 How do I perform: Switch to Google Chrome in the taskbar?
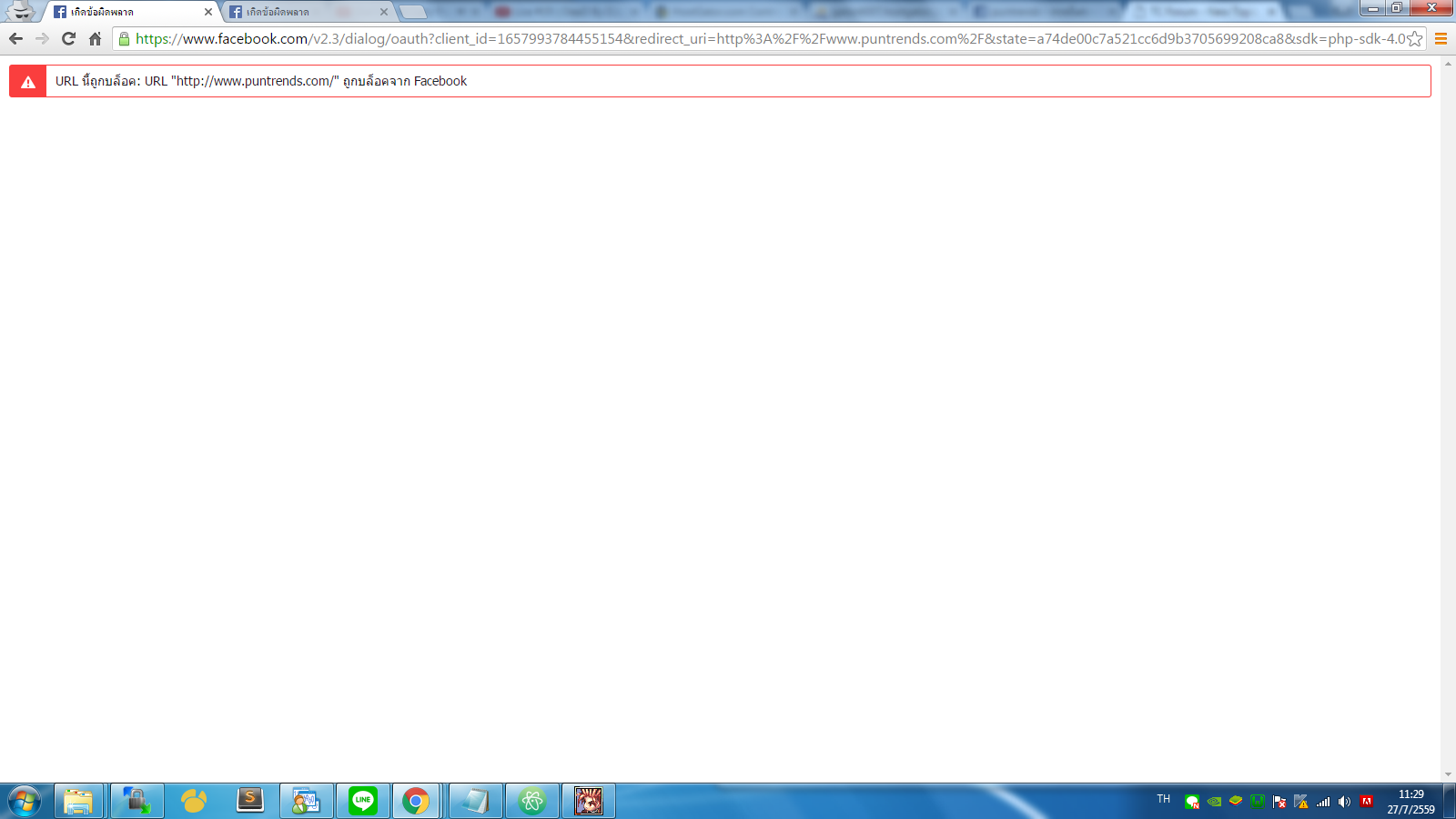point(416,802)
